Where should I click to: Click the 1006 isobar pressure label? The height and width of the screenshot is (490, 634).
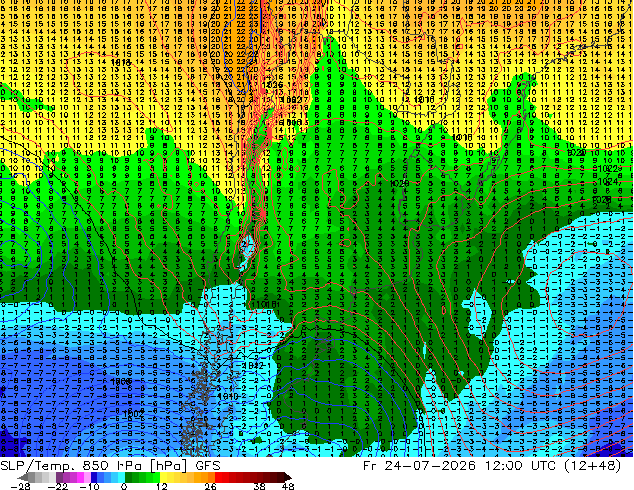pos(121,381)
